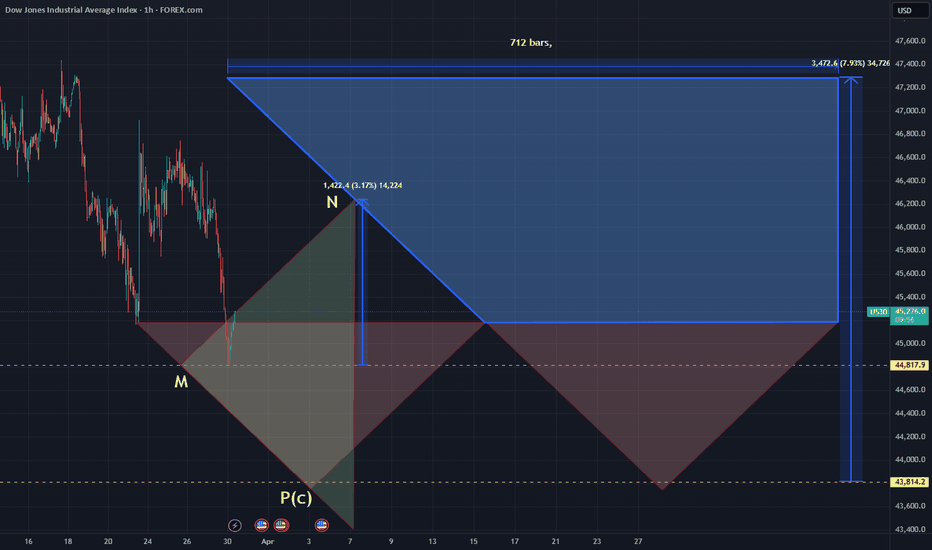932x550 pixels.
Task: Open the US flag event icon closest to date 7
Action: tap(322, 525)
